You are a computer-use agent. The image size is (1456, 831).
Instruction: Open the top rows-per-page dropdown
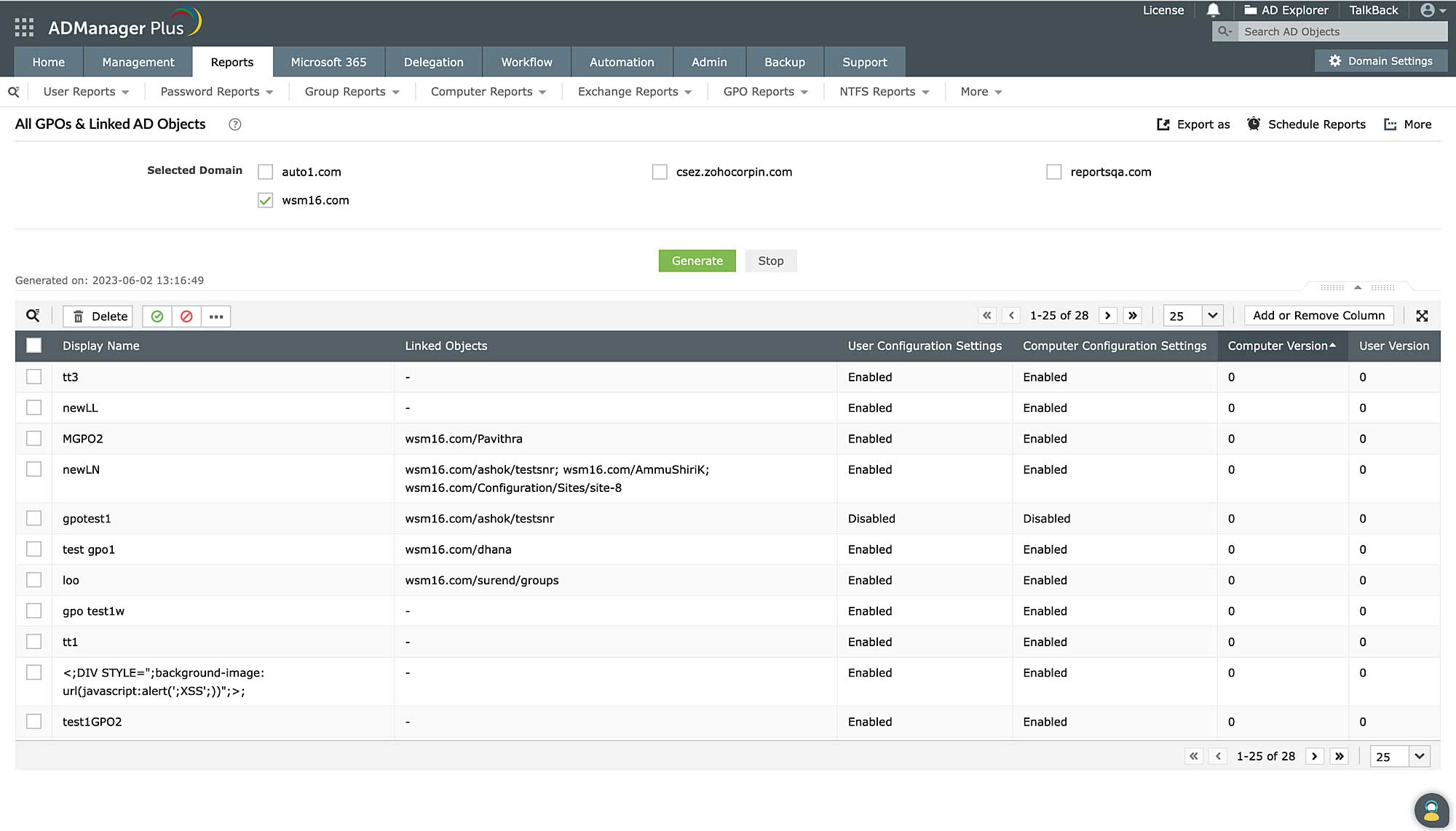coord(1211,316)
